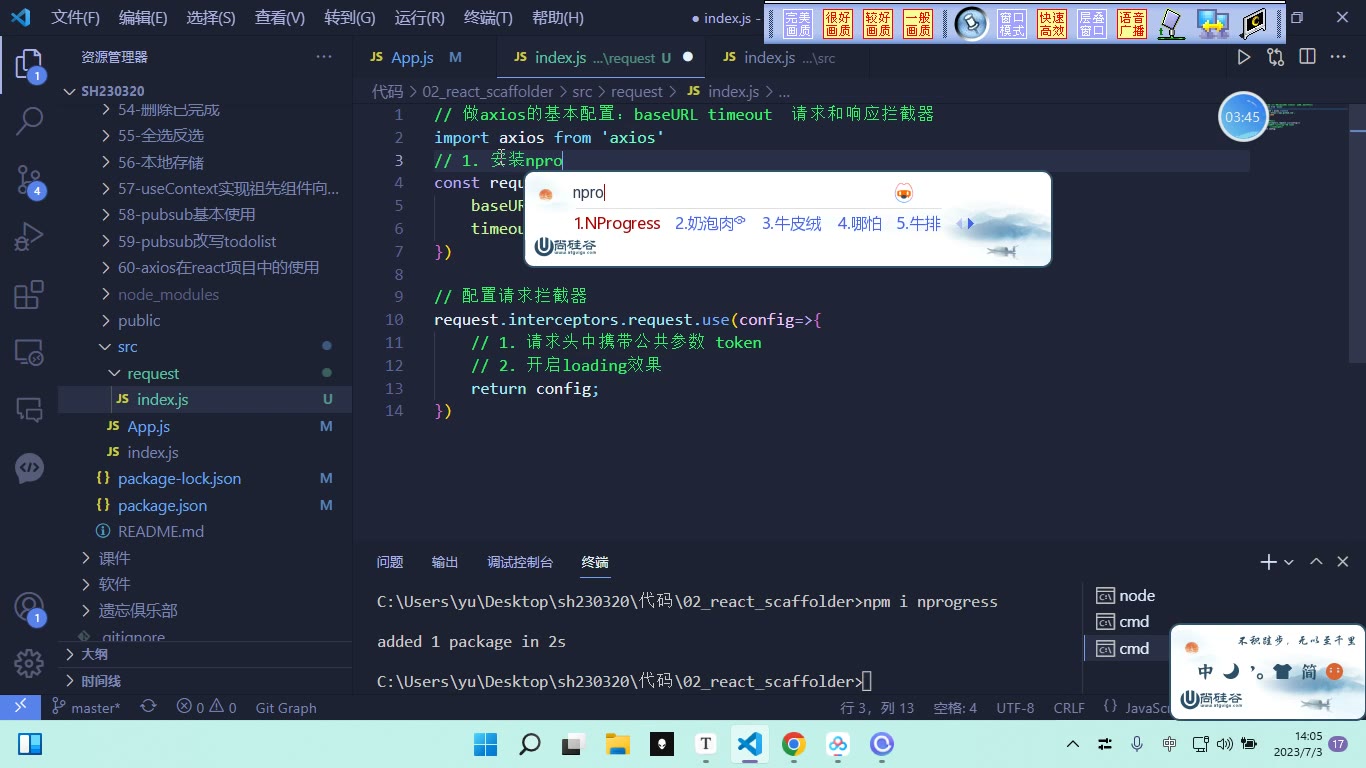Viewport: 1366px width, 768px height.
Task: Open changes with the compare icon
Action: pos(1275,58)
